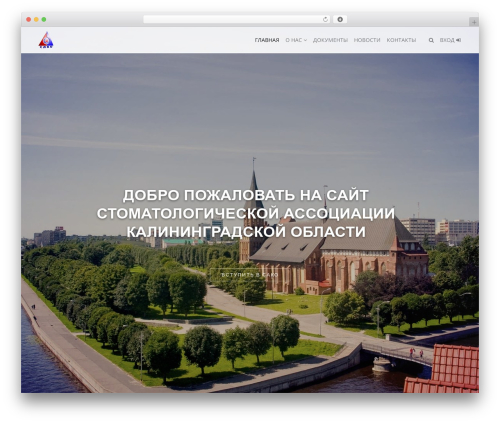Click the ВСТУПИТЬ В САКО button
Image resolution: width=500 pixels, height=423 pixels.
click(x=250, y=275)
